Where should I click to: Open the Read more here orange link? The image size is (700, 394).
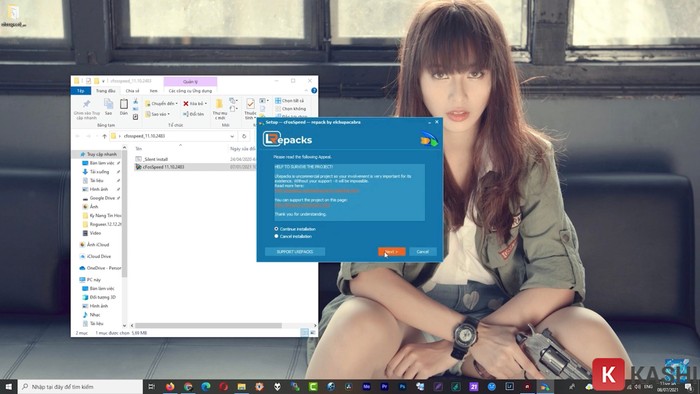(x=317, y=191)
